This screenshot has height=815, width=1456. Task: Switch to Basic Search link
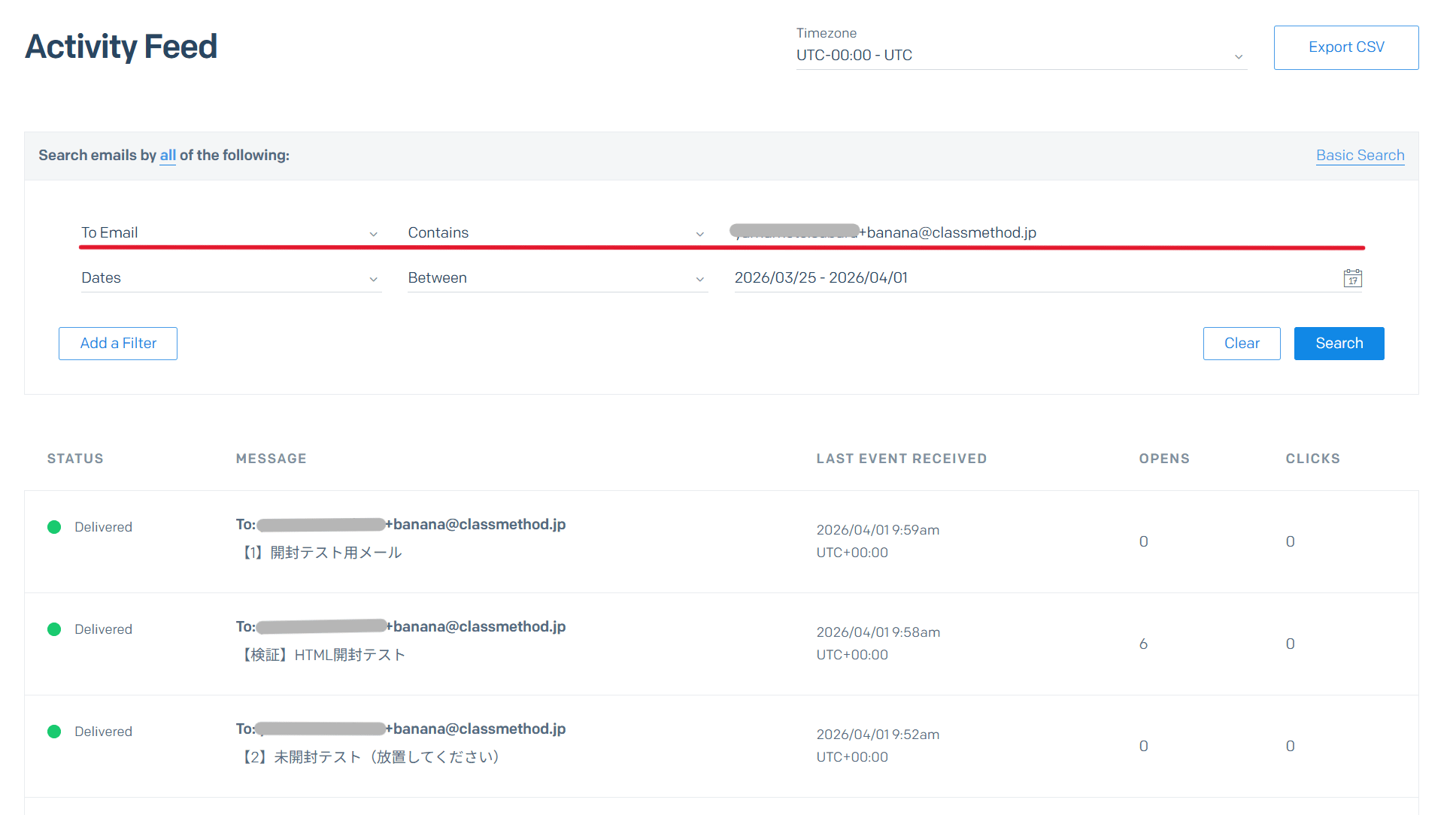pos(1359,156)
